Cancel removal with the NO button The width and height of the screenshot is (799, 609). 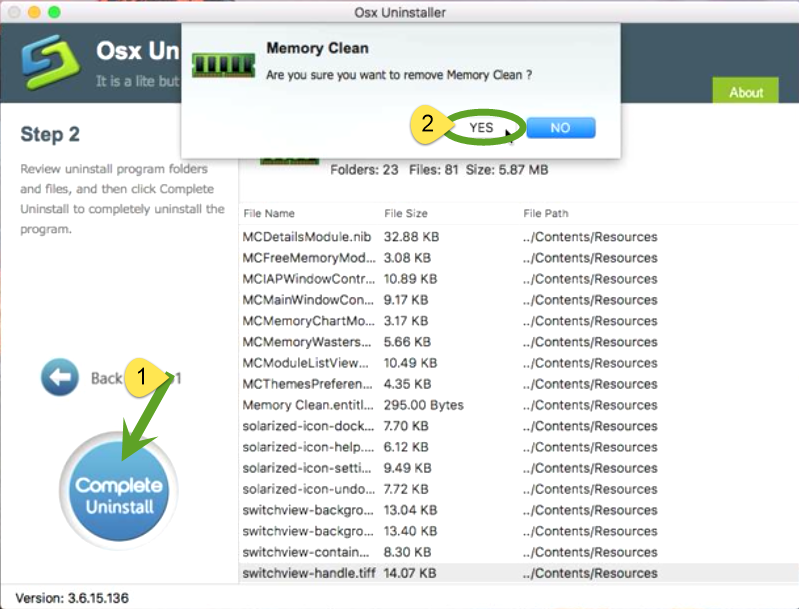click(561, 127)
